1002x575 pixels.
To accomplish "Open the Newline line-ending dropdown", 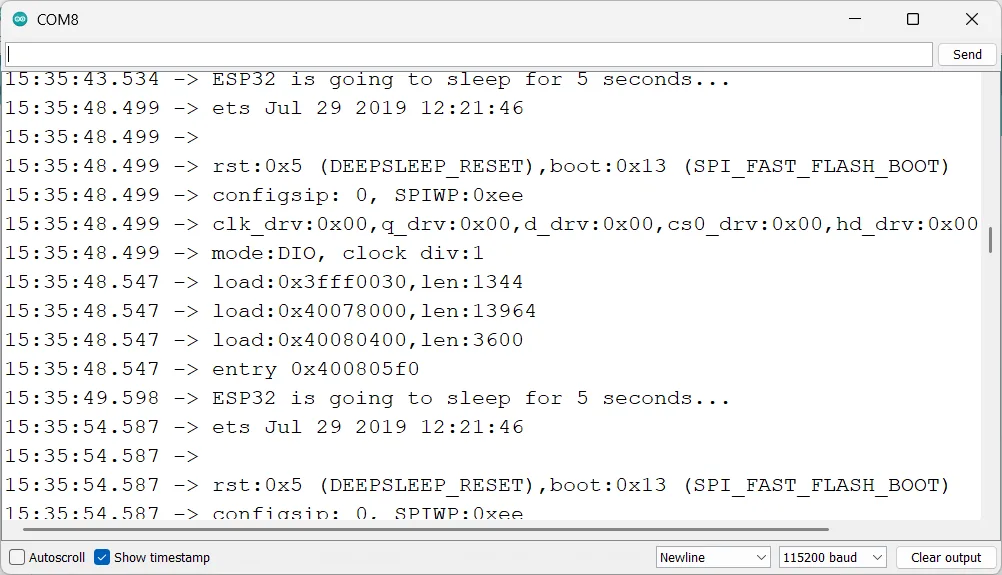I will (x=713, y=557).
